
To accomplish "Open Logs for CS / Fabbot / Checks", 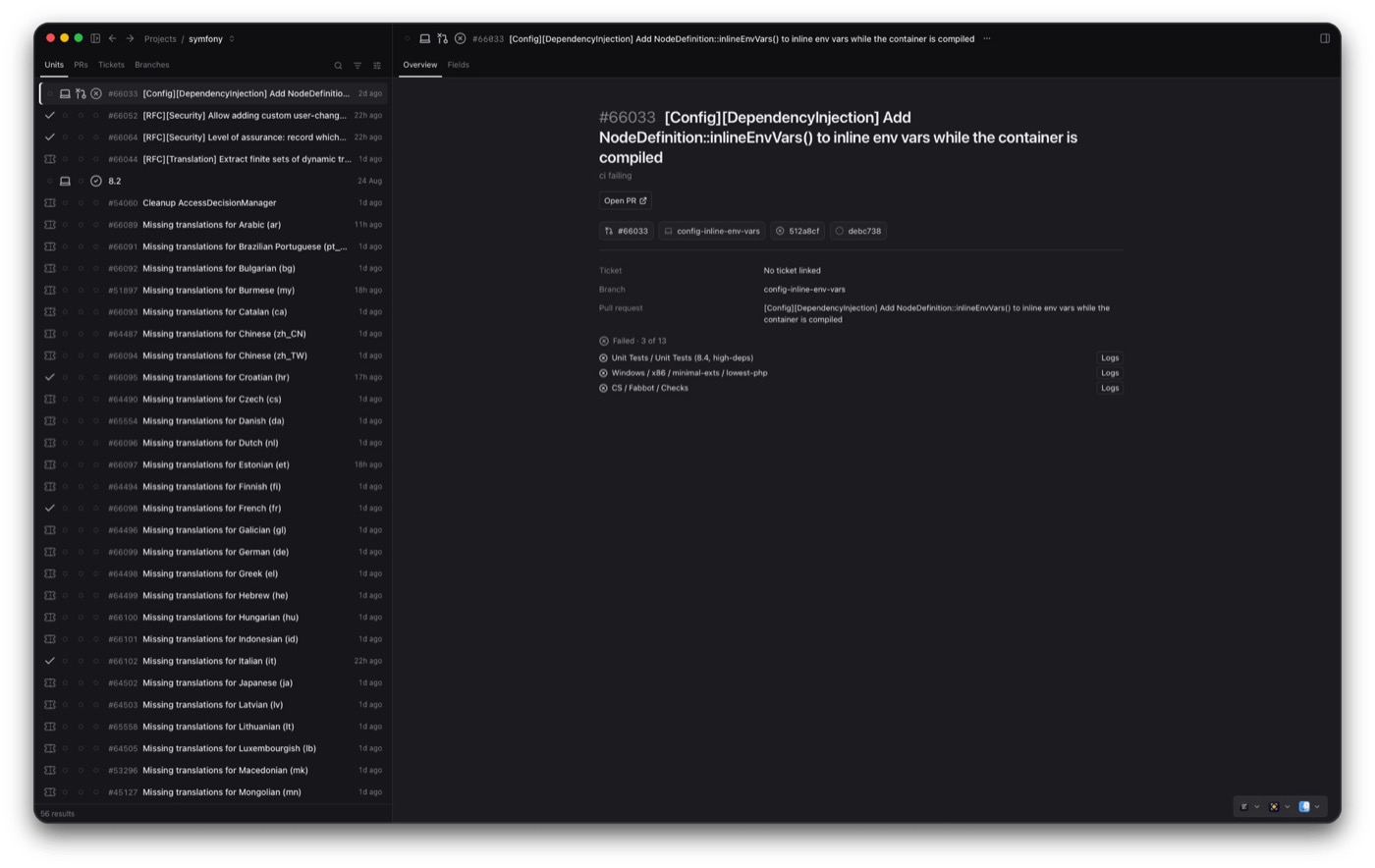I will click(1110, 388).
